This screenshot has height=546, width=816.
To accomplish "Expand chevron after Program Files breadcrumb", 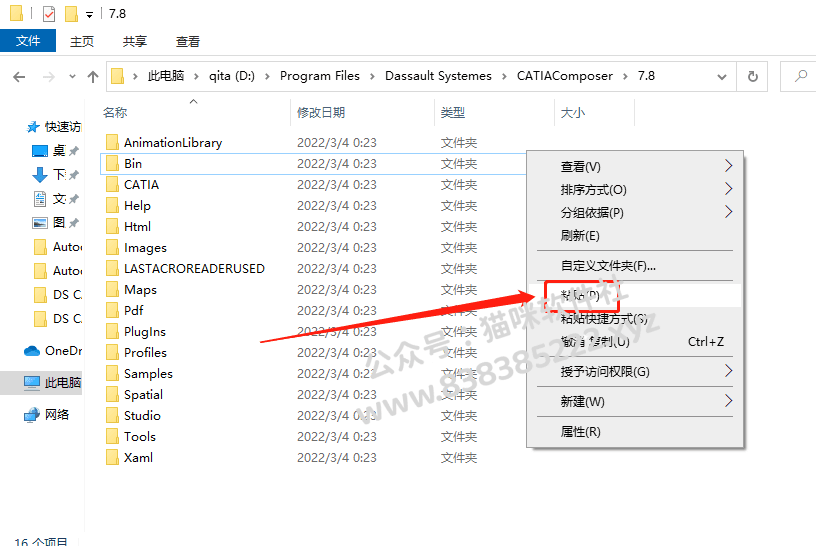I will tap(372, 77).
